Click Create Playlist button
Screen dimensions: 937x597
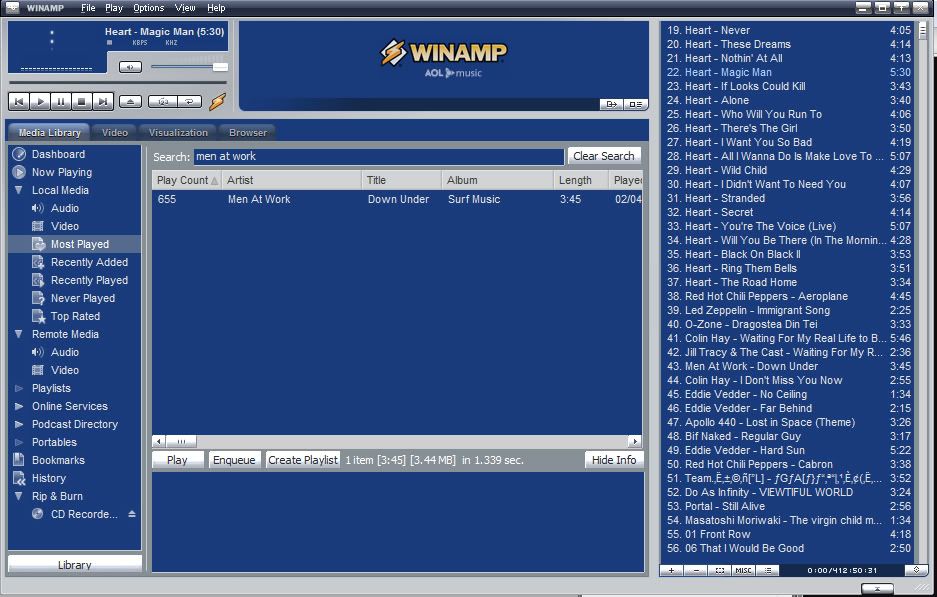coord(302,460)
